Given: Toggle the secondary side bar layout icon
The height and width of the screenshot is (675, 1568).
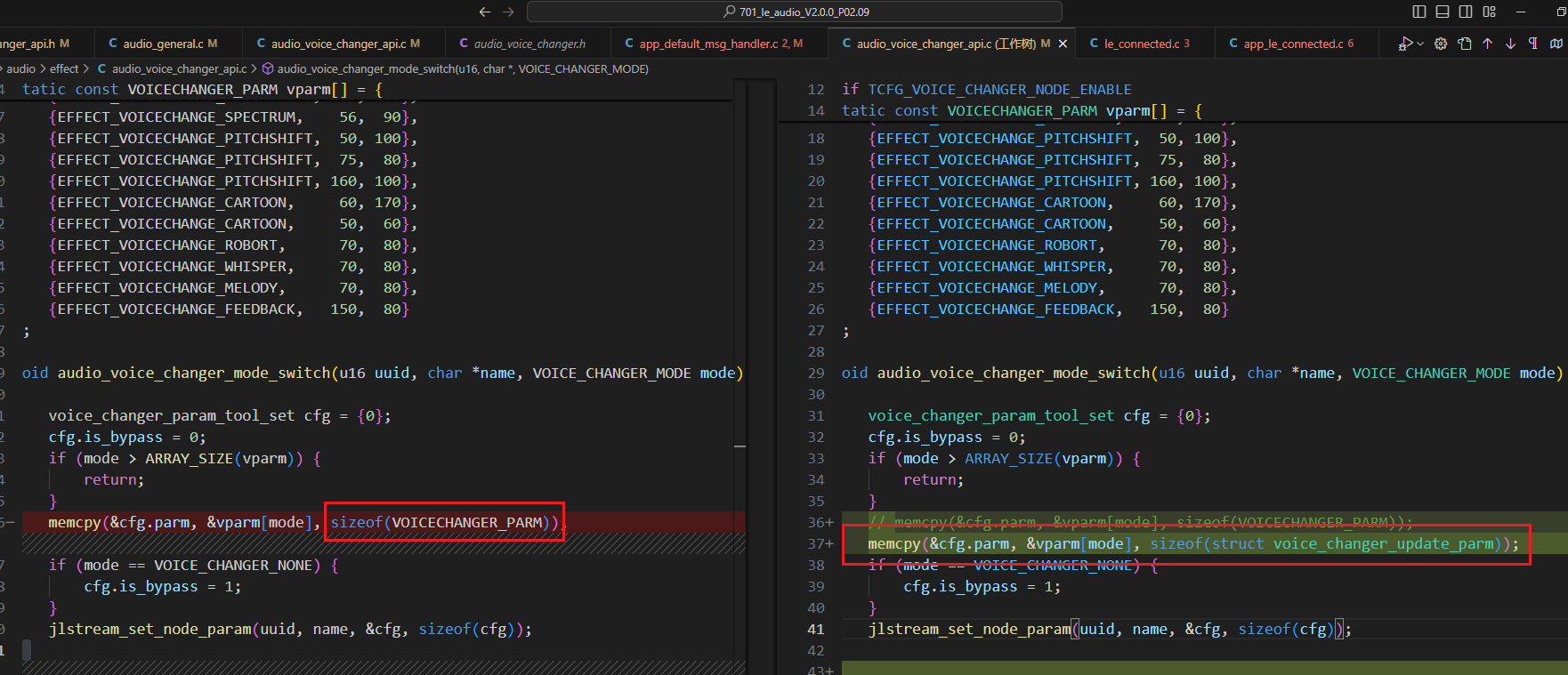Looking at the screenshot, I should pos(1466,12).
